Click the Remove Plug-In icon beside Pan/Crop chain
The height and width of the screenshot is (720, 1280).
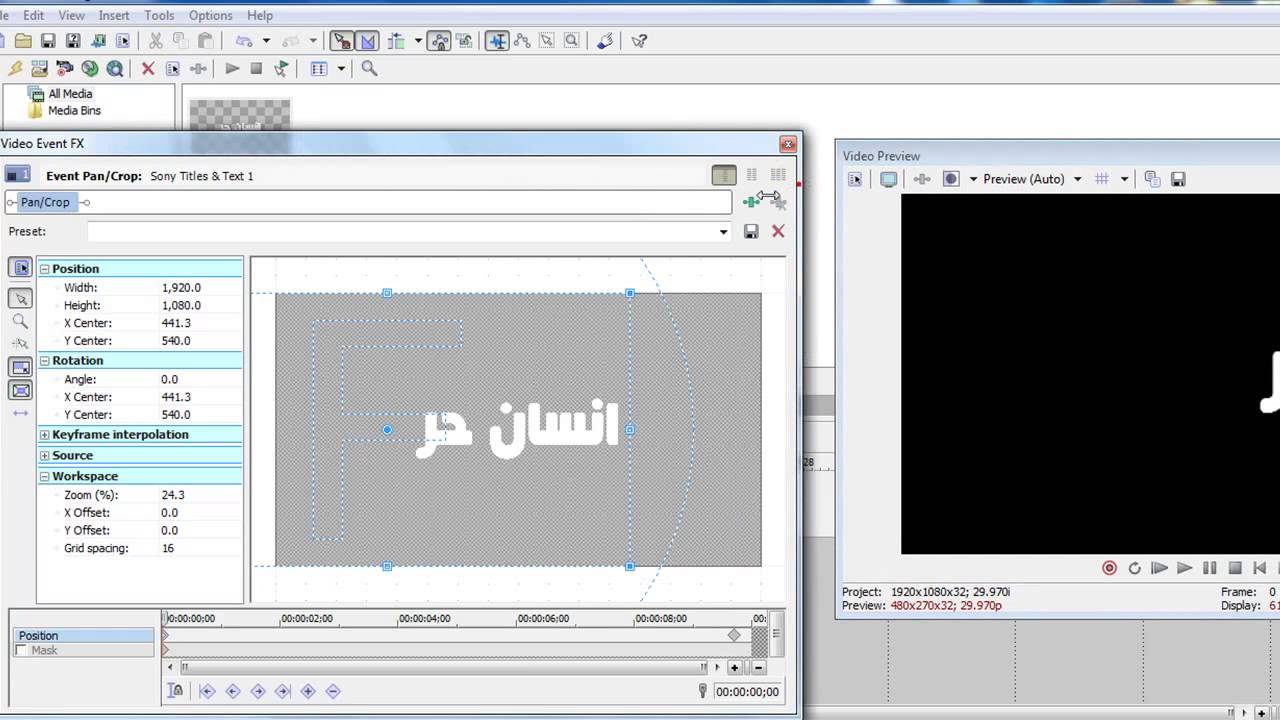pyautogui.click(x=778, y=203)
